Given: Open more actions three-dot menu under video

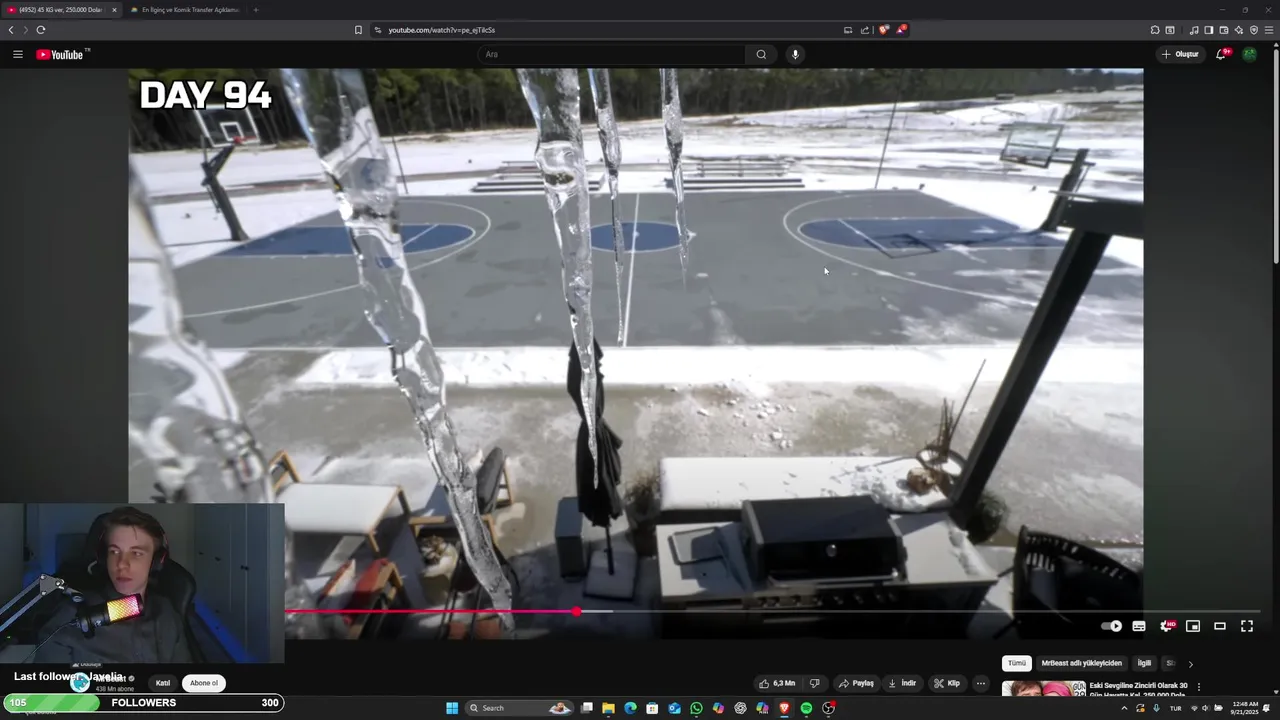Looking at the screenshot, I should [980, 683].
